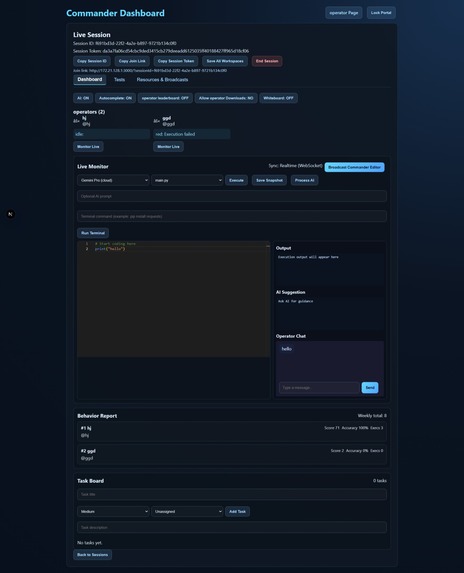Focus the Task description field
Image resolution: width=464 pixels, height=573 pixels.
[x=232, y=527]
